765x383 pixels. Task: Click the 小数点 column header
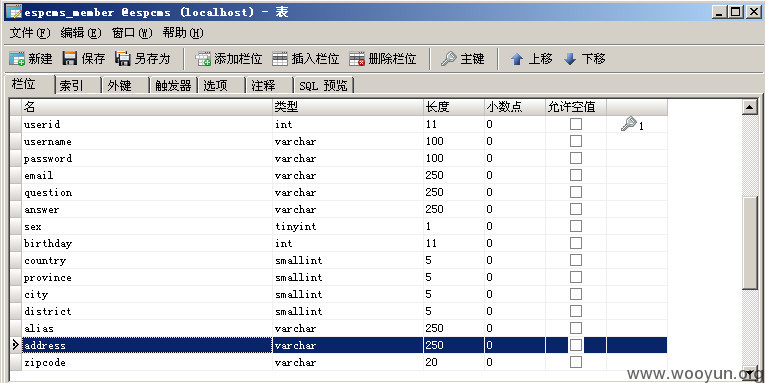515,107
